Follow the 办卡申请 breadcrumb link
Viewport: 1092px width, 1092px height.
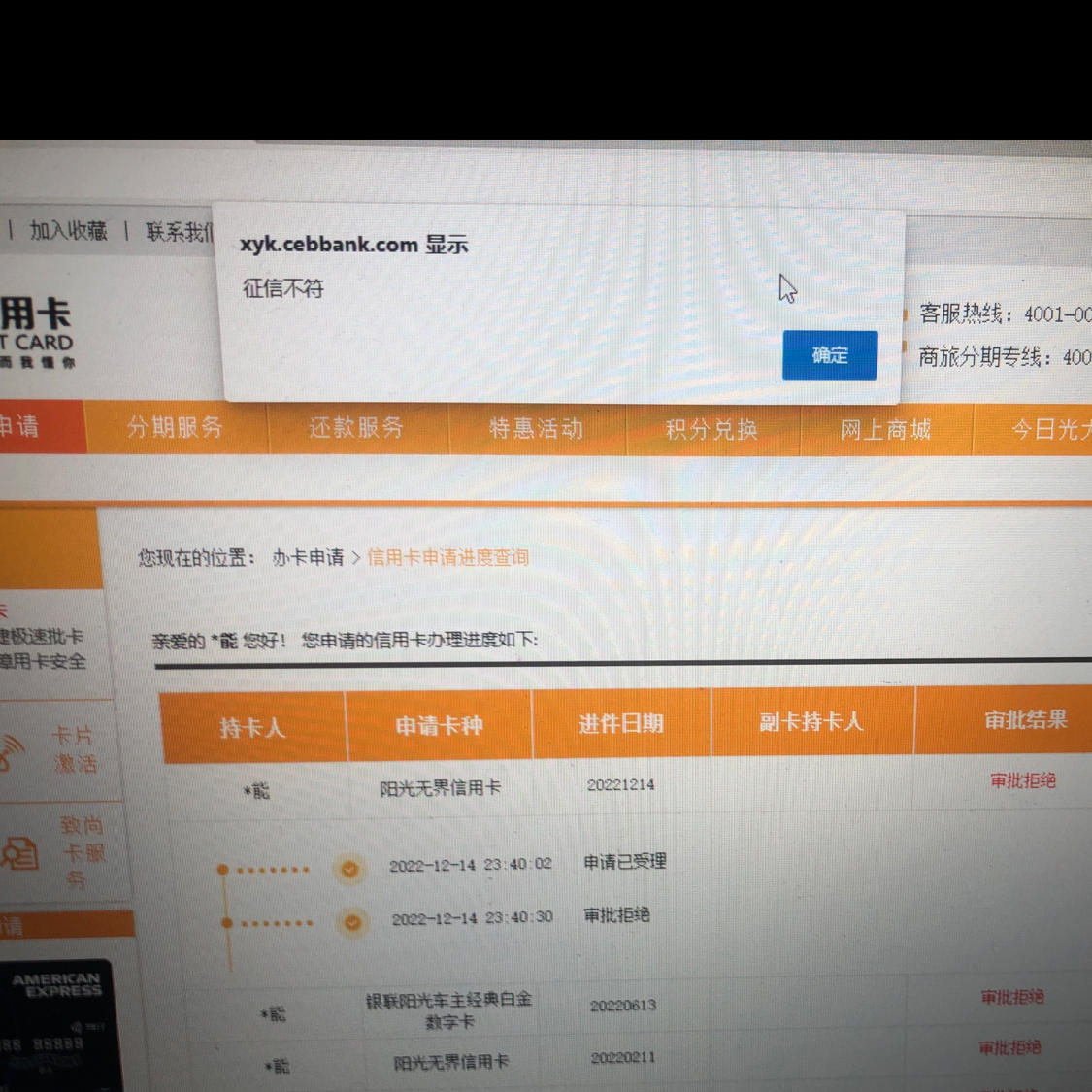308,557
